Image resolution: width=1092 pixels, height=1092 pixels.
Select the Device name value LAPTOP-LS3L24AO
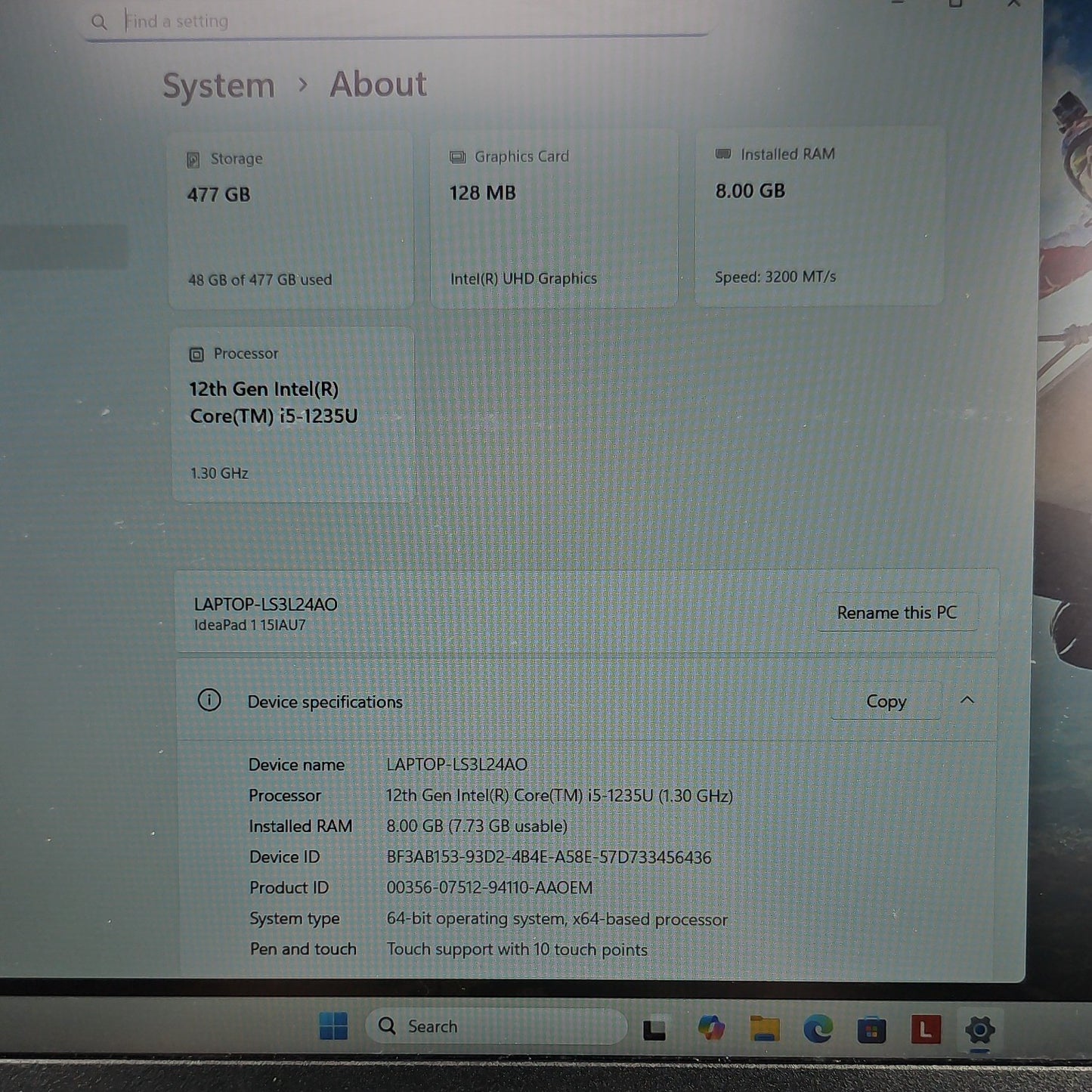click(457, 765)
